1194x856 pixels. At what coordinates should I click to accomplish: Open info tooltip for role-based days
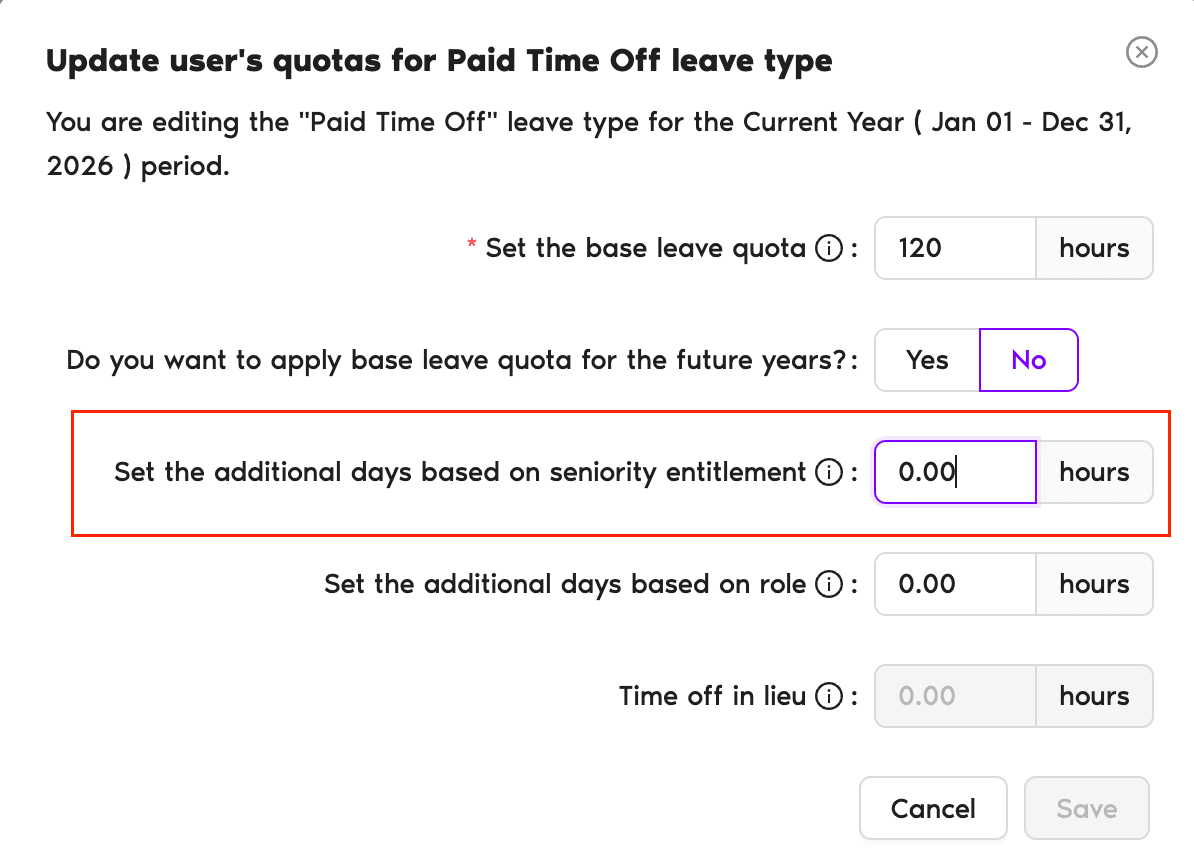(828, 584)
